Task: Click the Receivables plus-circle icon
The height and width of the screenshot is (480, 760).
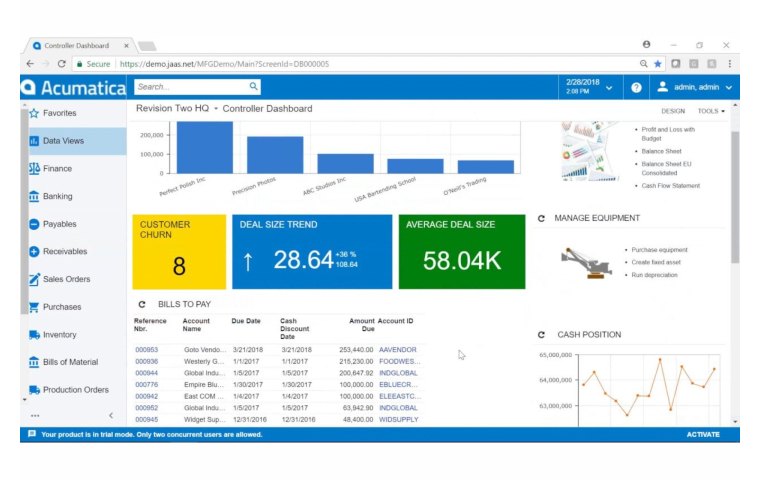Action: pos(34,252)
